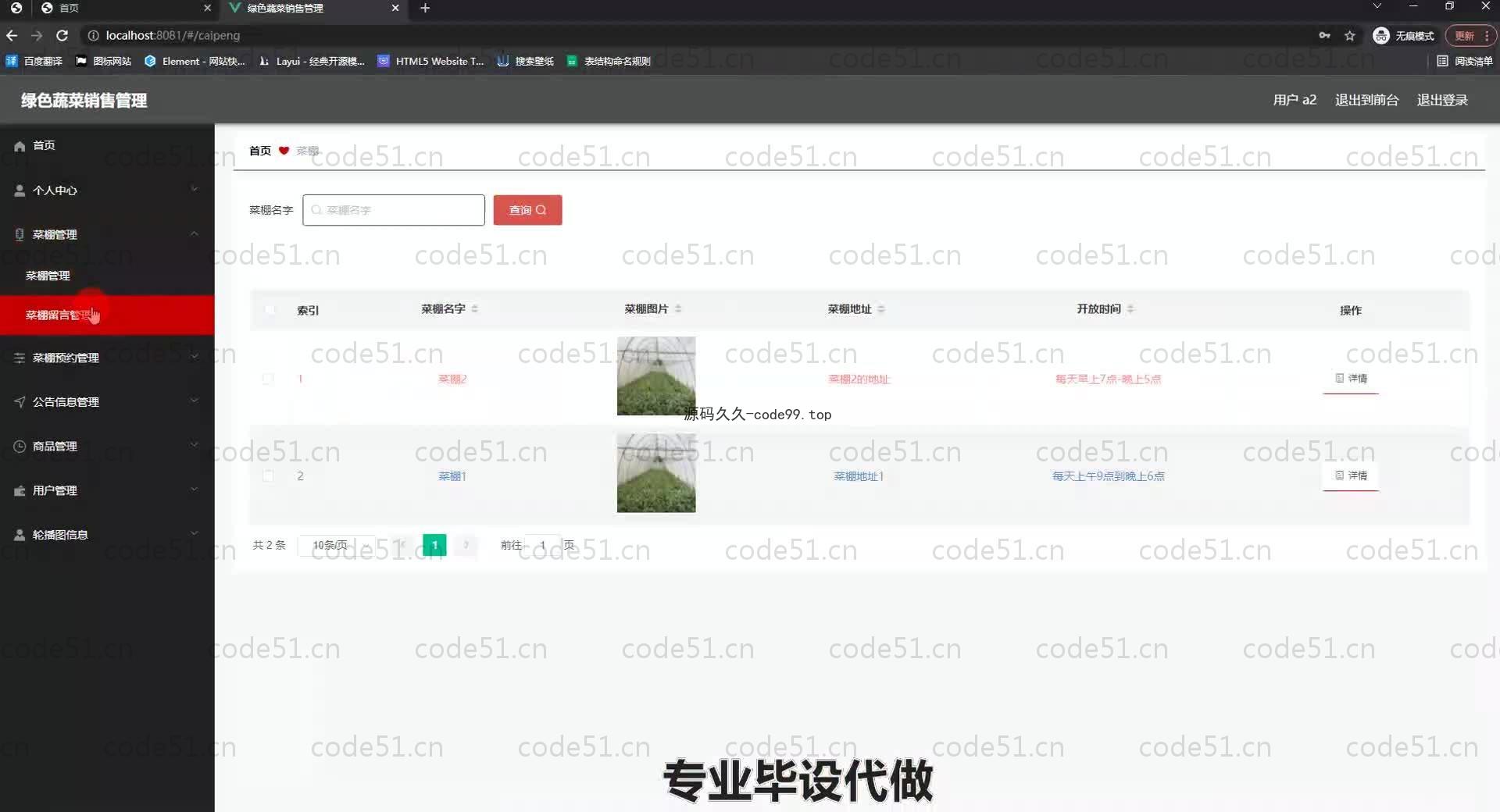Expand the 公告信息管理 chevron
This screenshot has height=812, width=1500.
click(194, 401)
